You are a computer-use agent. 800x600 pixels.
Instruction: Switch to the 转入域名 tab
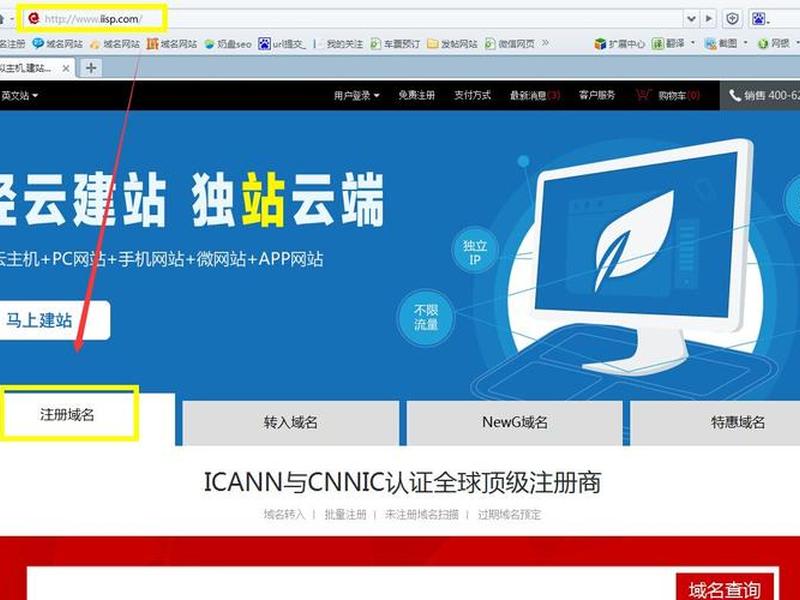291,423
